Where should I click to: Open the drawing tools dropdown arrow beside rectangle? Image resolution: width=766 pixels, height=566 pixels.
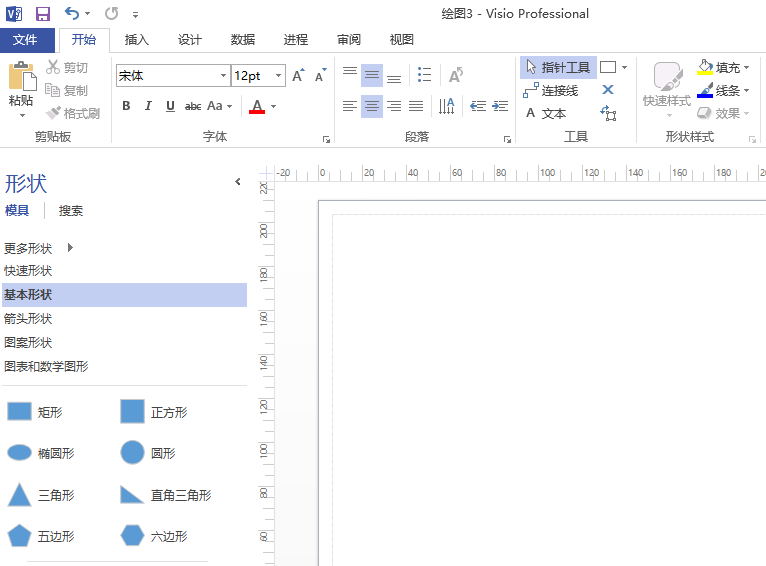pyautogui.click(x=624, y=67)
